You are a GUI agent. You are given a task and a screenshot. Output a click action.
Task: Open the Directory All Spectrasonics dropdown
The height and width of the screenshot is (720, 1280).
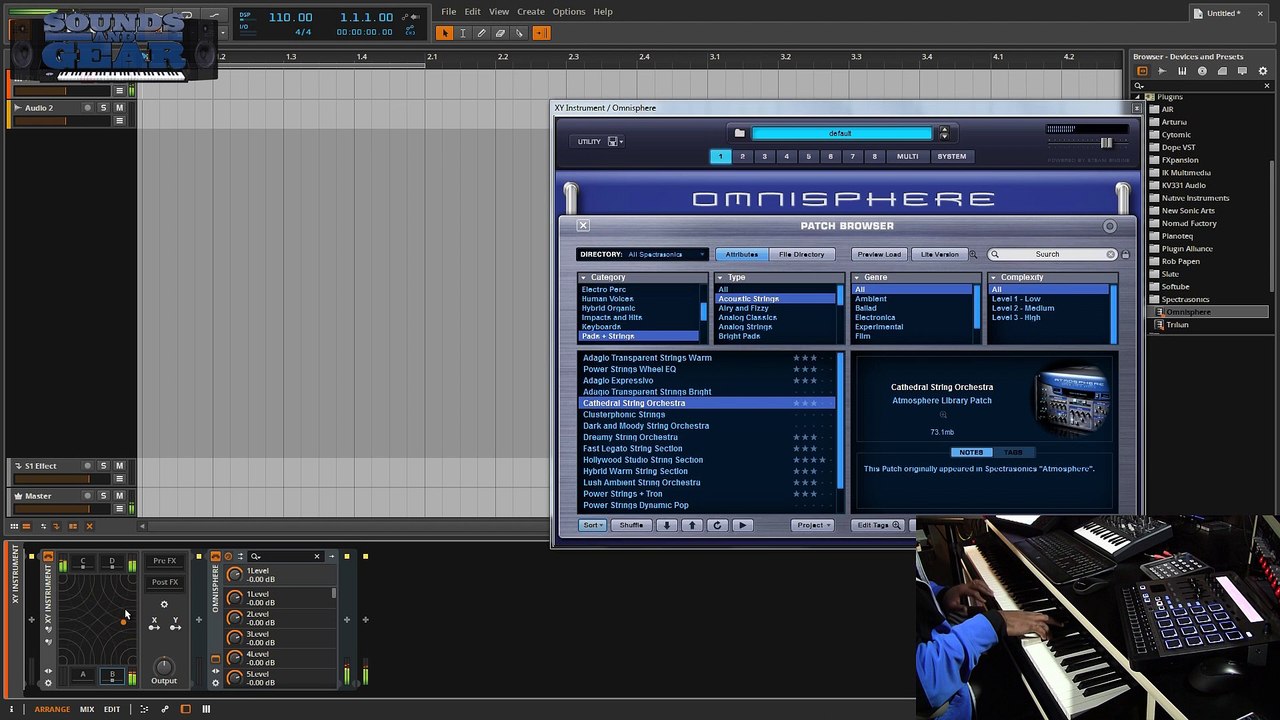point(642,255)
